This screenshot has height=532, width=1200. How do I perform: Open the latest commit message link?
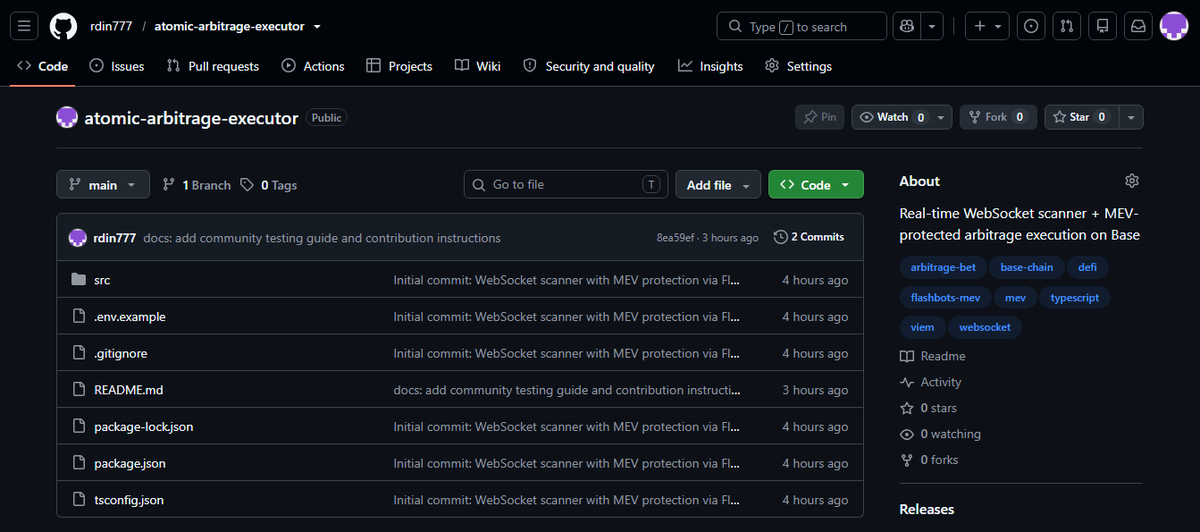coord(322,238)
